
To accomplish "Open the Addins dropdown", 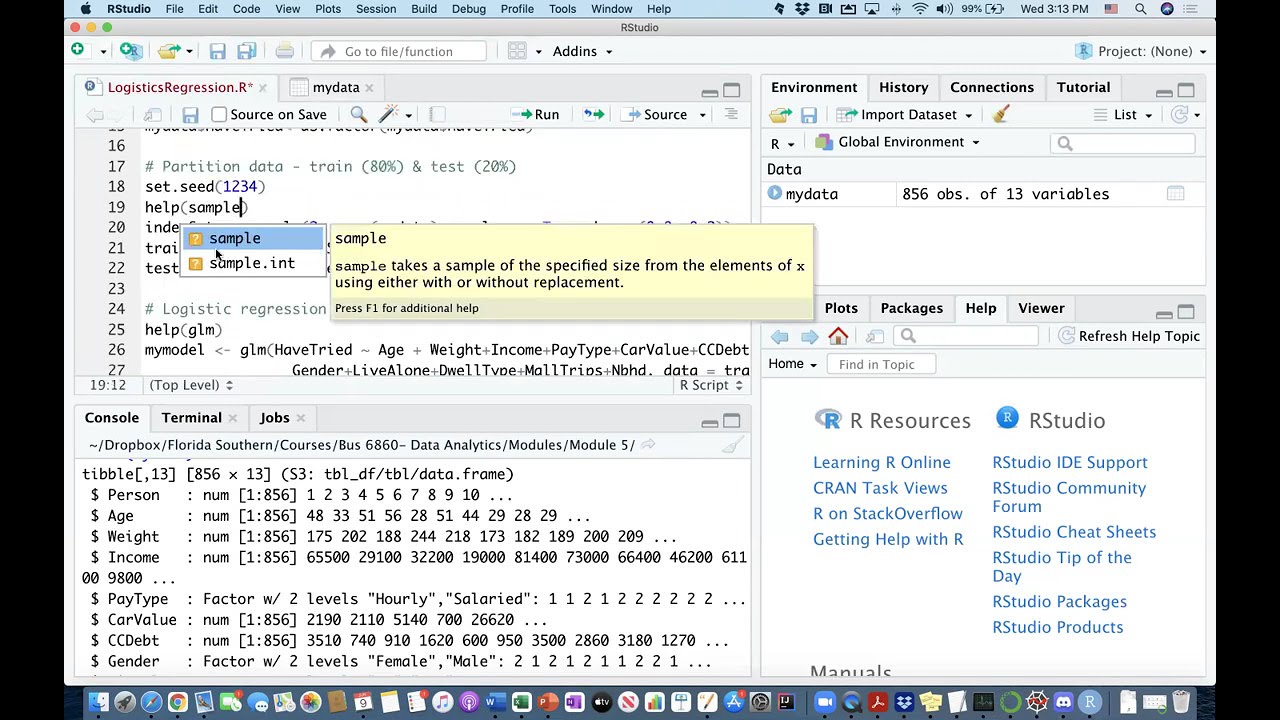I will point(582,51).
